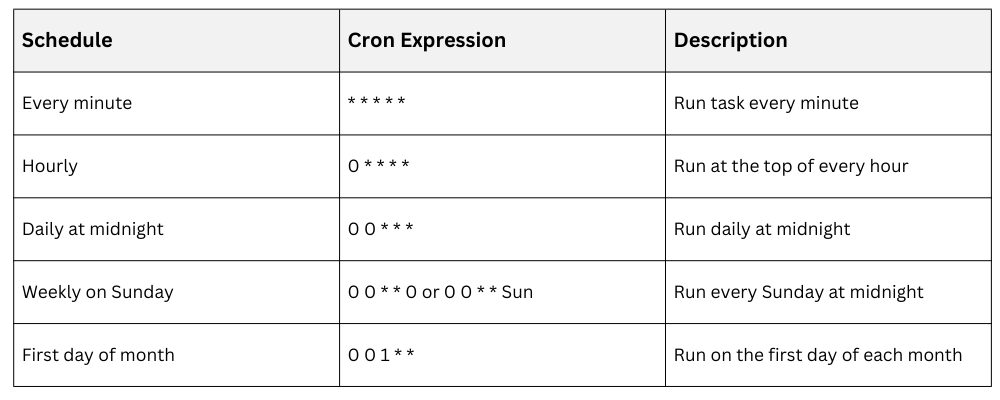The width and height of the screenshot is (1000, 400).
Task: Select the "0 0 * * *" cron expression
Action: 380,229
